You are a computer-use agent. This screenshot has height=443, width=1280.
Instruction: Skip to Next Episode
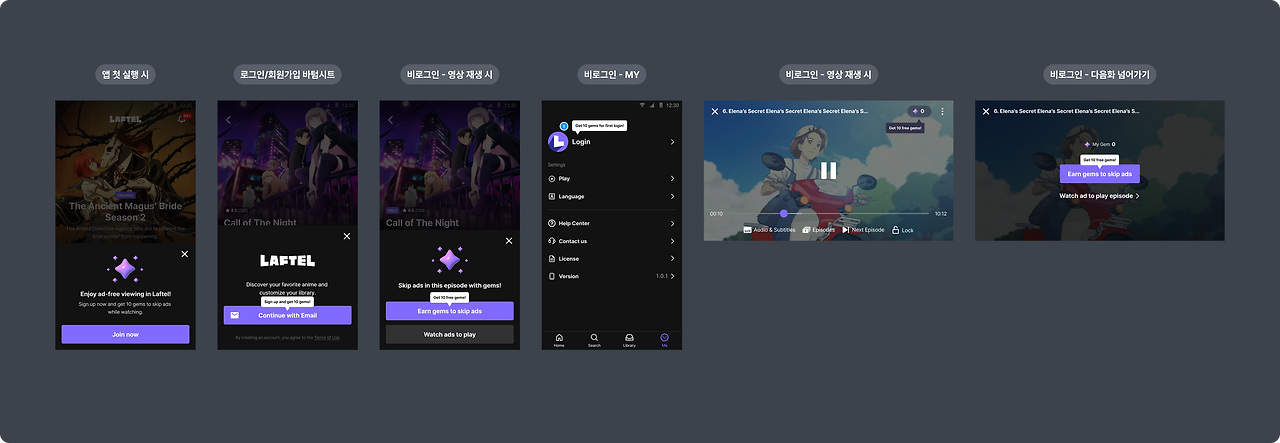tap(863, 230)
